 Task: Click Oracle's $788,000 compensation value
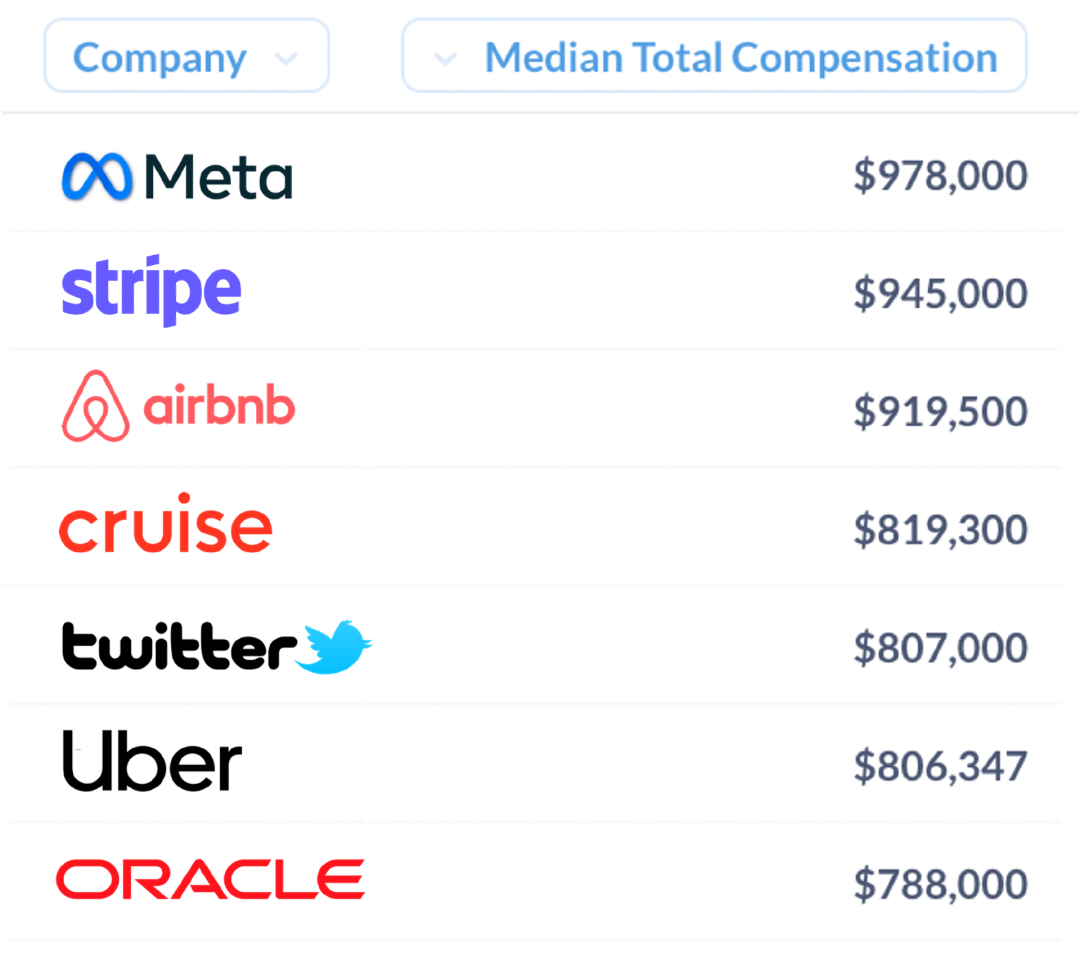tap(940, 884)
